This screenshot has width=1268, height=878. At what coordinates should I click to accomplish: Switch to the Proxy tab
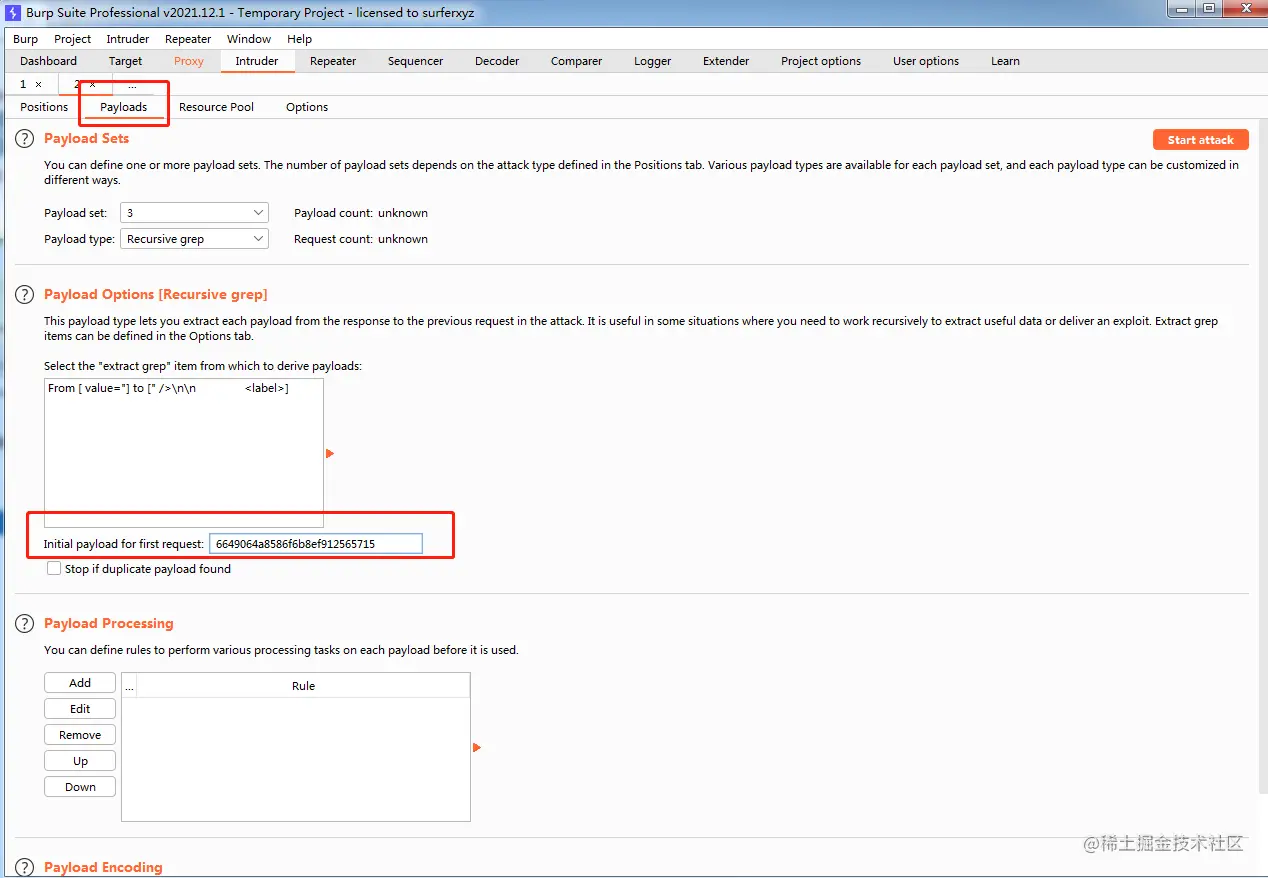189,61
